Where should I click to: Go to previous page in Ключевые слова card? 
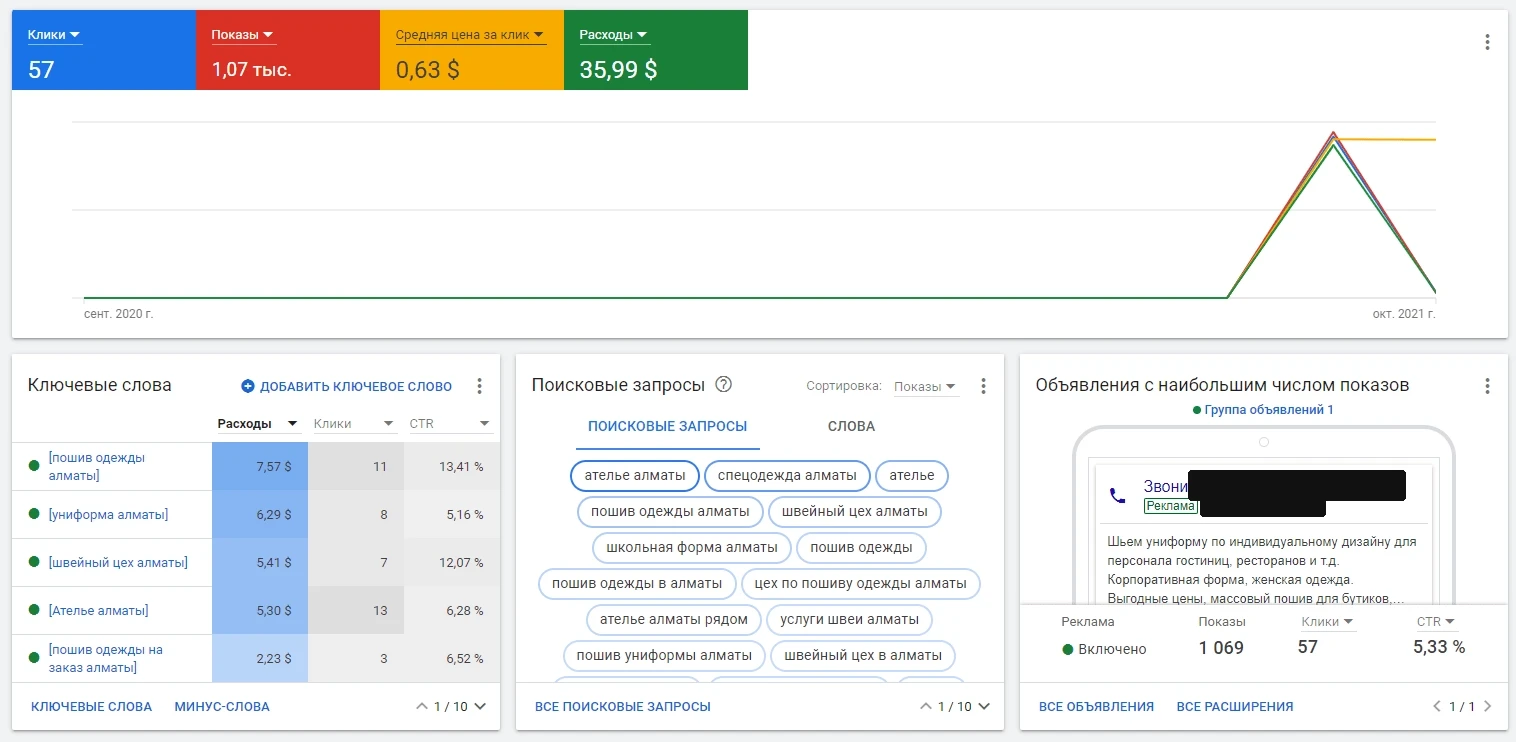point(422,706)
